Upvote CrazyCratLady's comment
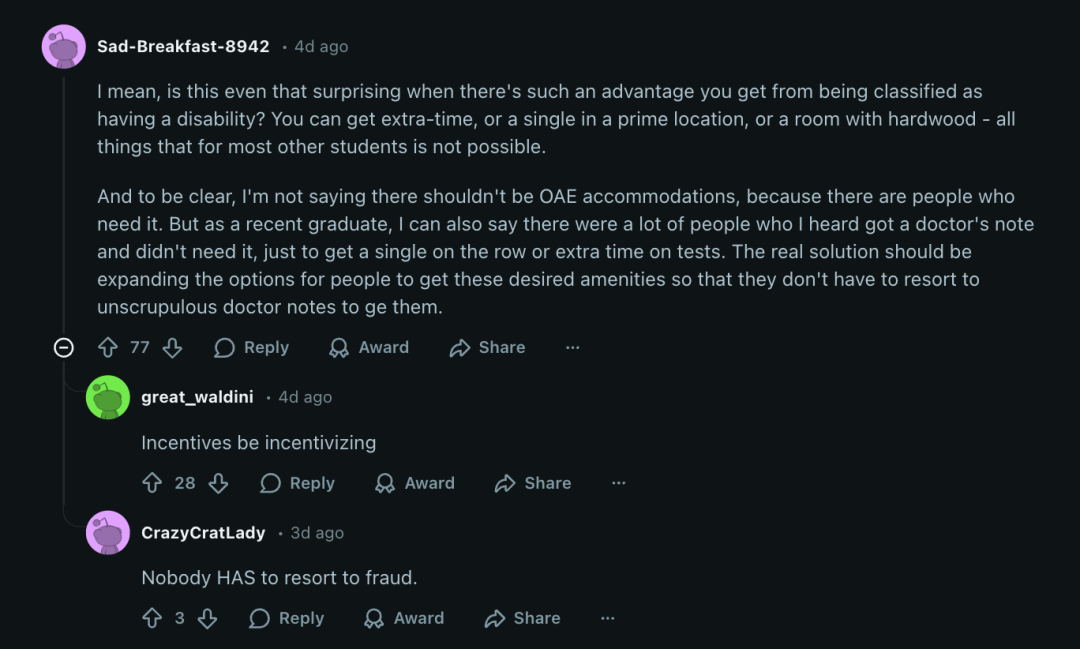Image resolution: width=1080 pixels, height=649 pixels. (x=152, y=618)
